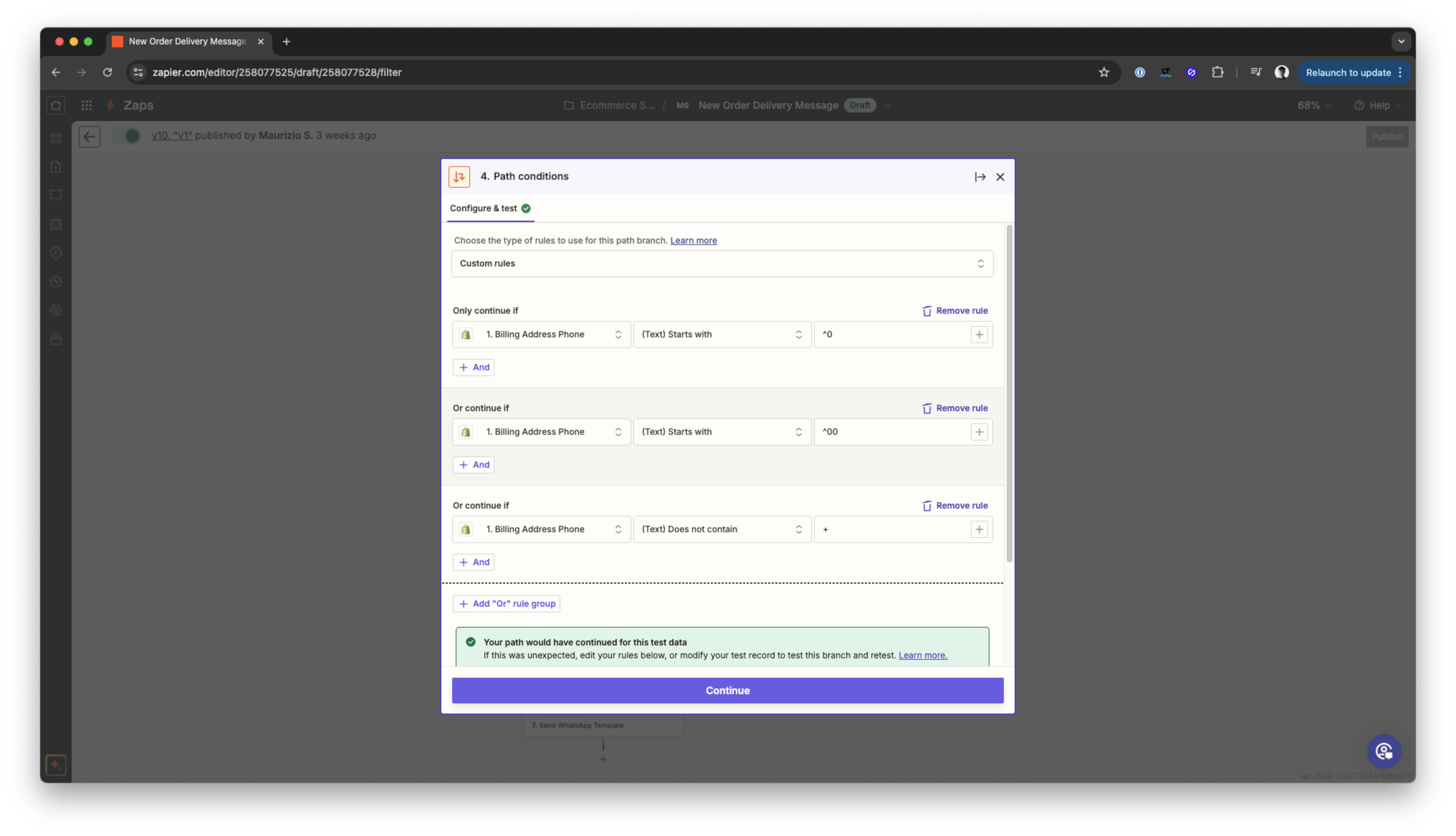This screenshot has height=836, width=1456.
Task: Click trash icon for first Remove rule
Action: [x=926, y=311]
